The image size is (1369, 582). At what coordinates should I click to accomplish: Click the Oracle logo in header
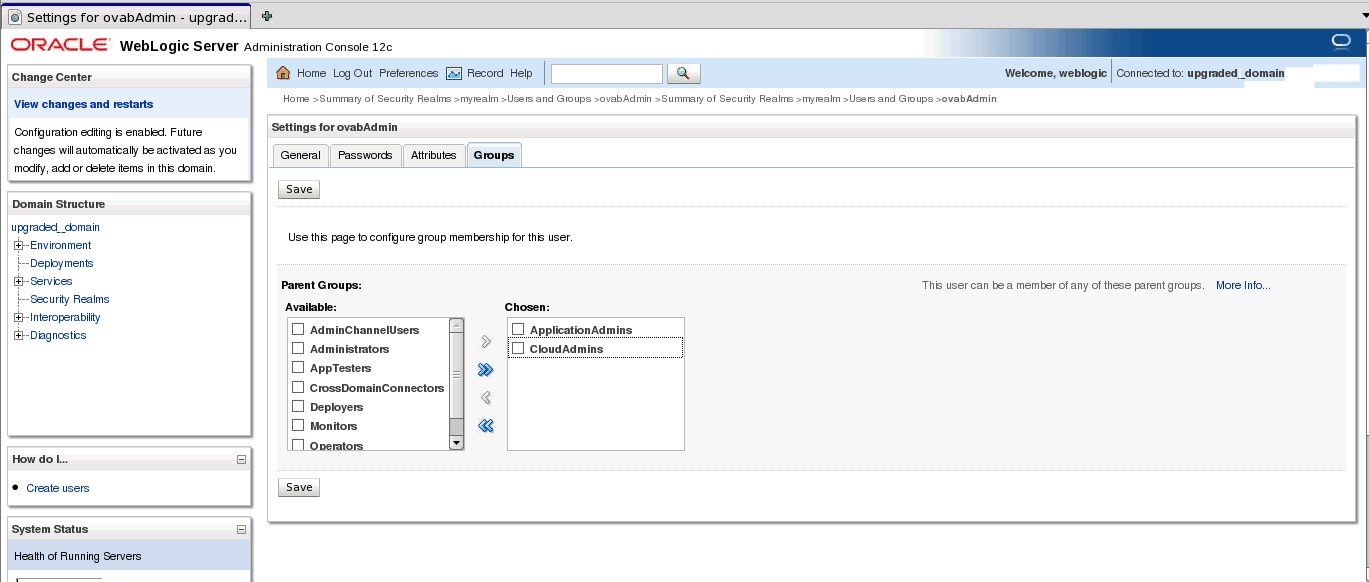point(61,45)
